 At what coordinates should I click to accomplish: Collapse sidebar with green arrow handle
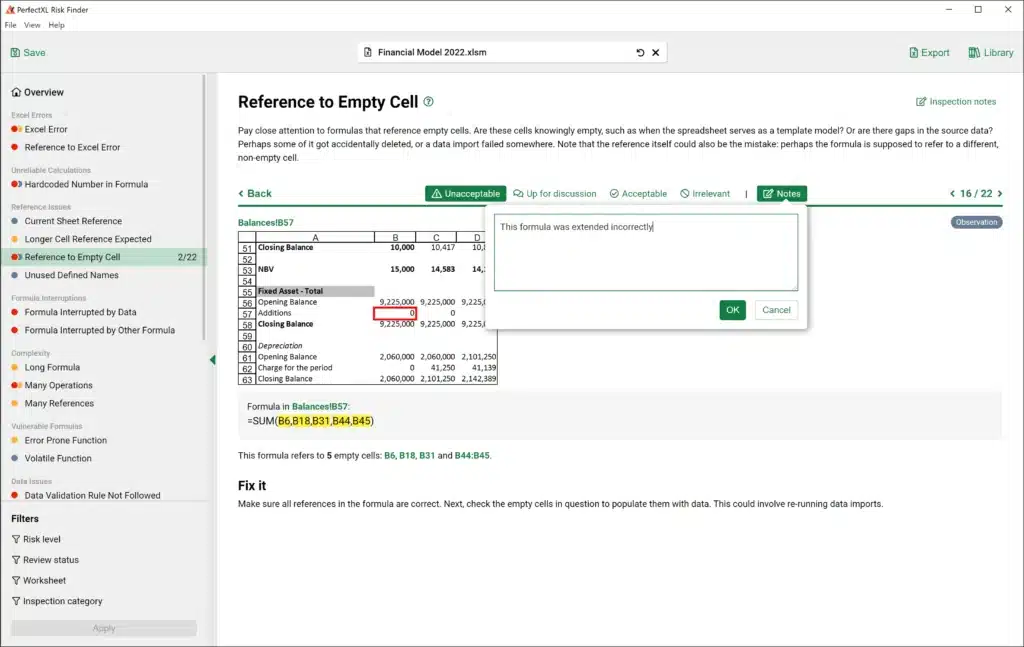coord(212,360)
